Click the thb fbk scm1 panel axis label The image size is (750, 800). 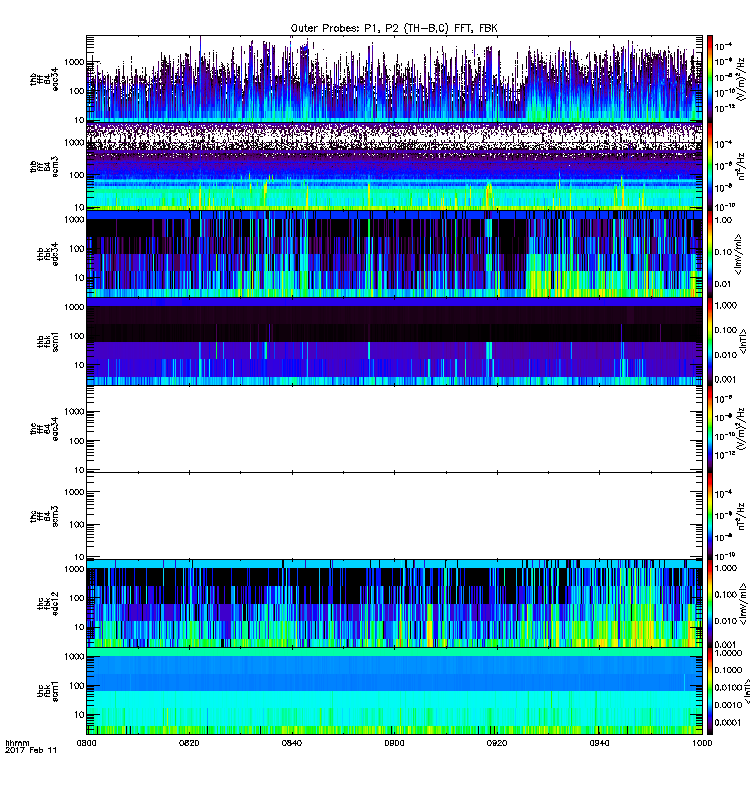pyautogui.click(x=48, y=342)
